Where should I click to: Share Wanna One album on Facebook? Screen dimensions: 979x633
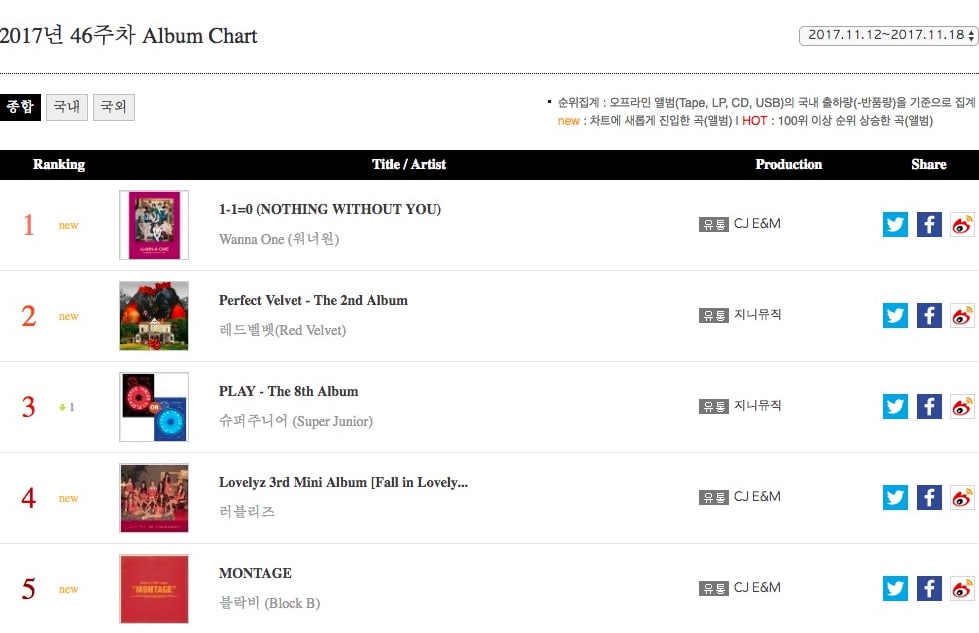click(x=929, y=224)
